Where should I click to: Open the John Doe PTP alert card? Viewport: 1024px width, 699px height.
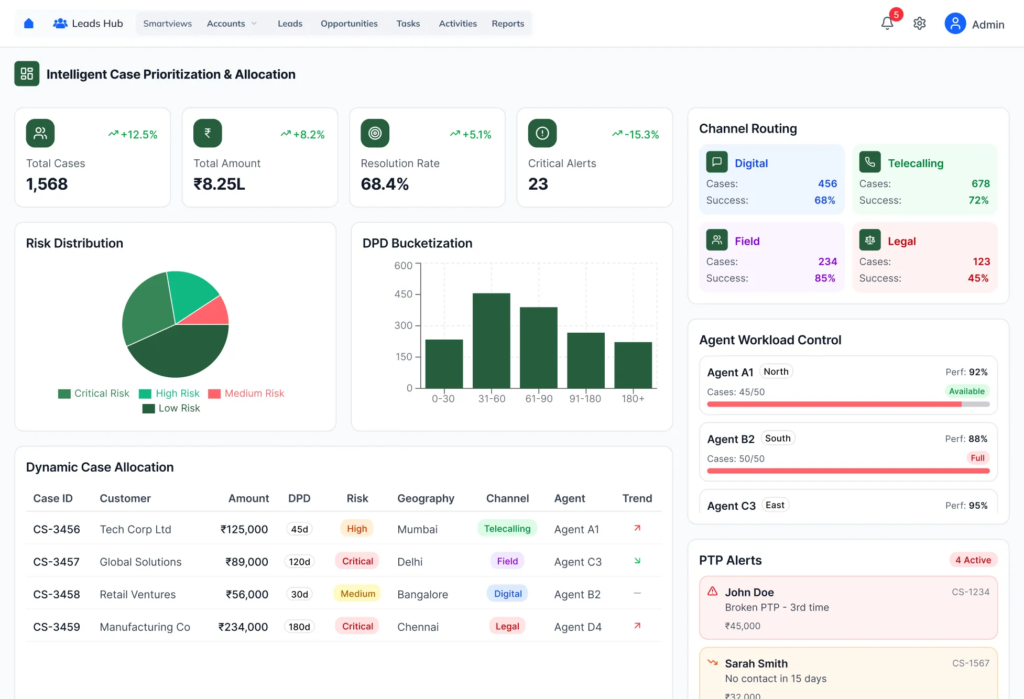coord(848,608)
